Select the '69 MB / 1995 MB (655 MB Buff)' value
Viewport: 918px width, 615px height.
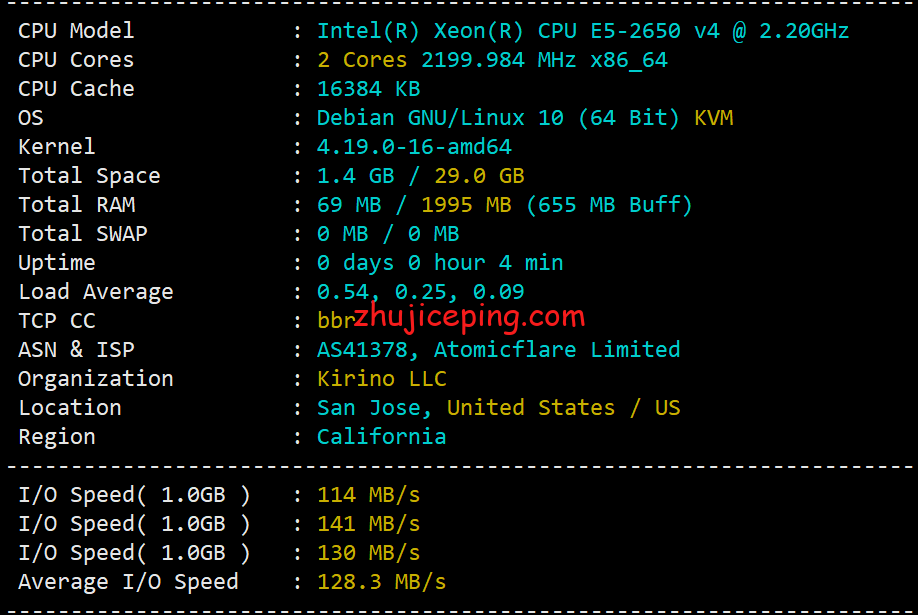[x=505, y=204]
